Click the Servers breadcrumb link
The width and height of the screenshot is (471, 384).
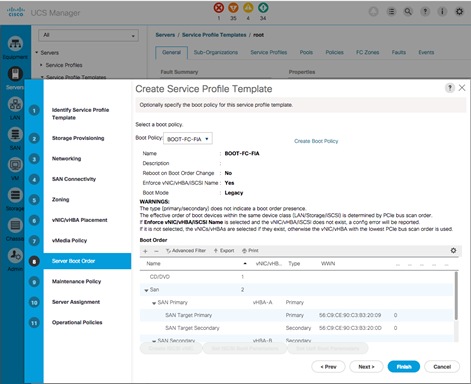pos(165,35)
